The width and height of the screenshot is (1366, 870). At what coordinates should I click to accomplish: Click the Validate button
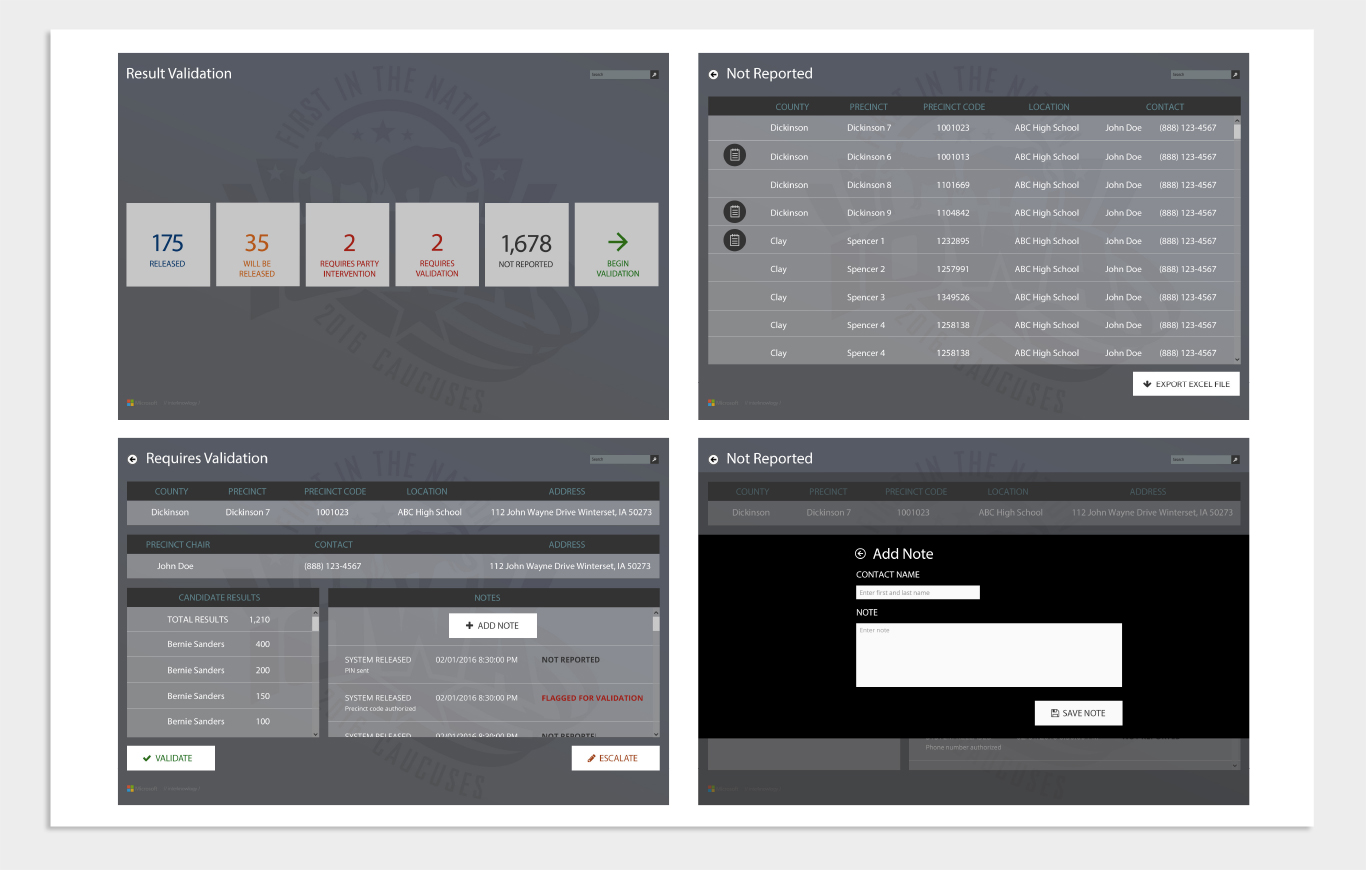[x=171, y=758]
